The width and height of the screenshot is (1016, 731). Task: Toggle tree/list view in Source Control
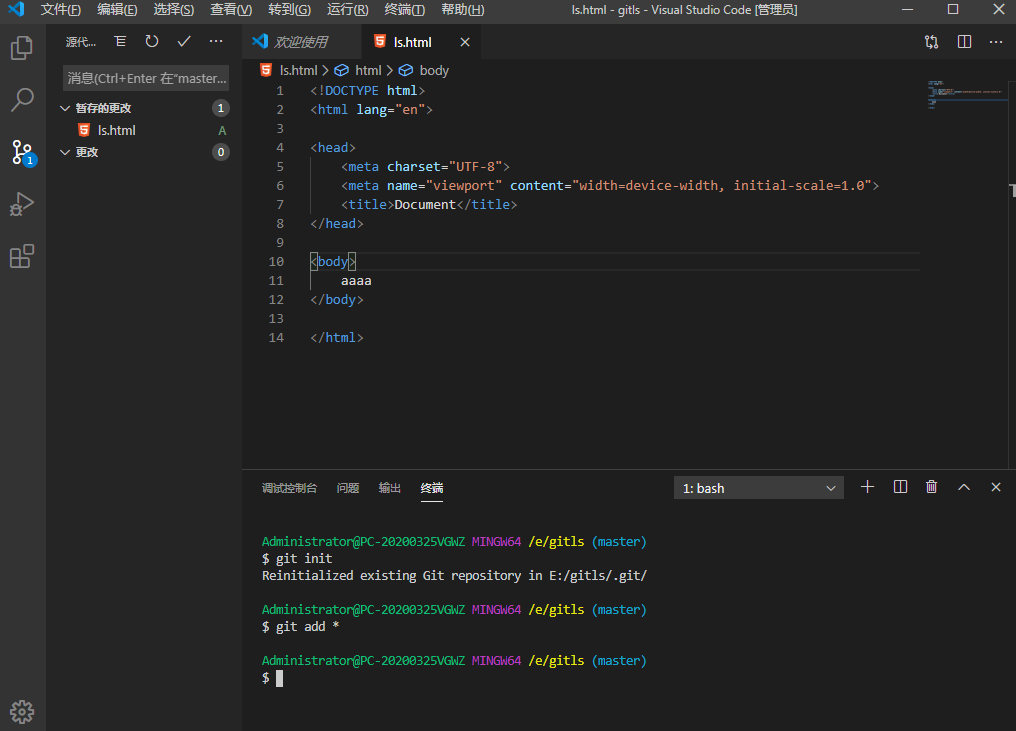[120, 42]
